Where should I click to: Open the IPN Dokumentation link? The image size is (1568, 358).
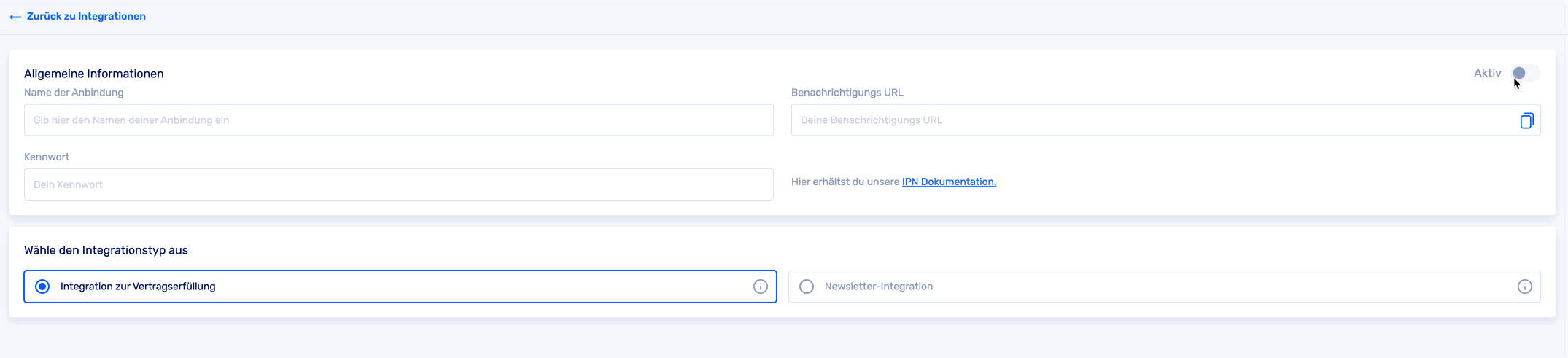(x=948, y=182)
